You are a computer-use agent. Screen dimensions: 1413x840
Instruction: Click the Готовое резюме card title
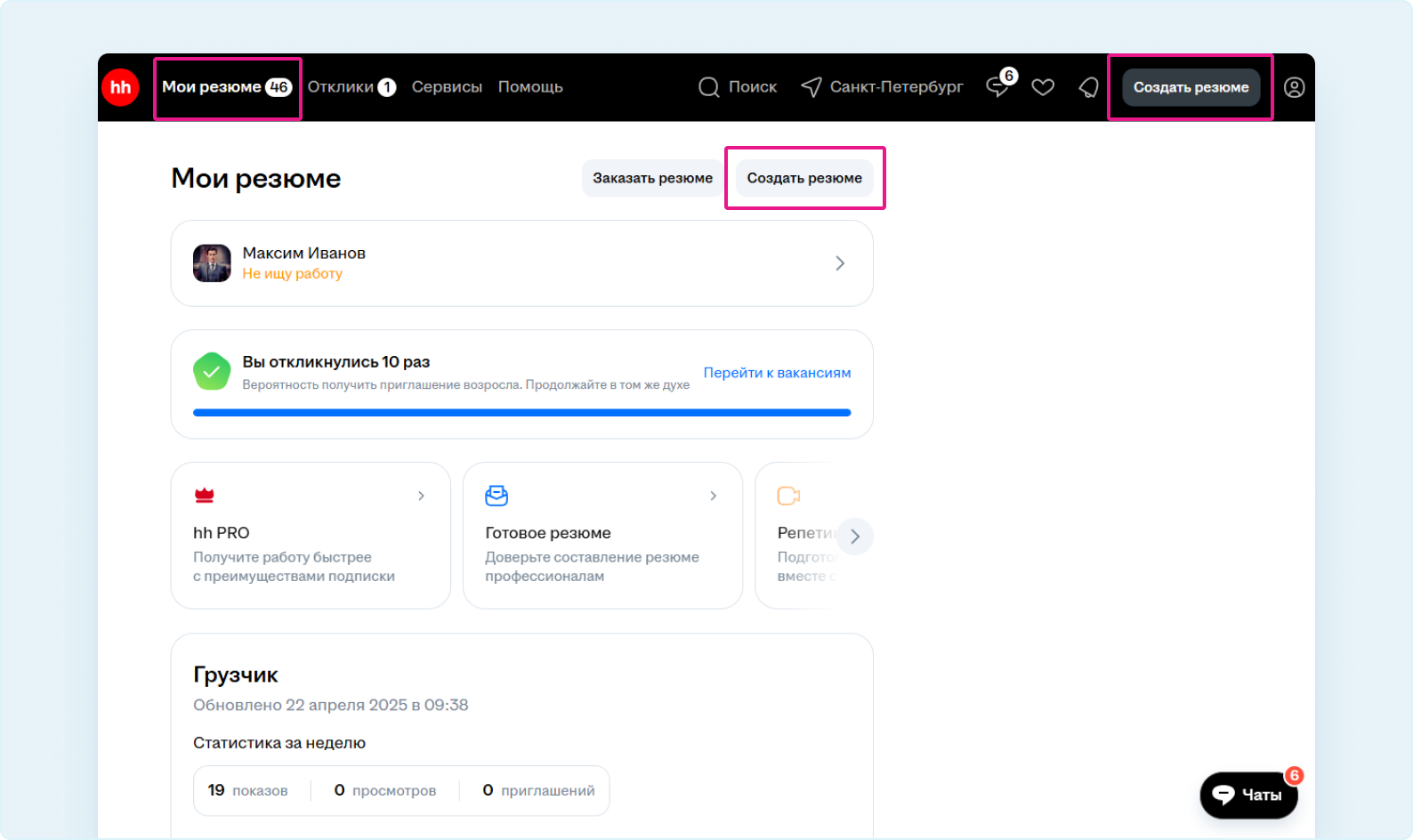(548, 533)
